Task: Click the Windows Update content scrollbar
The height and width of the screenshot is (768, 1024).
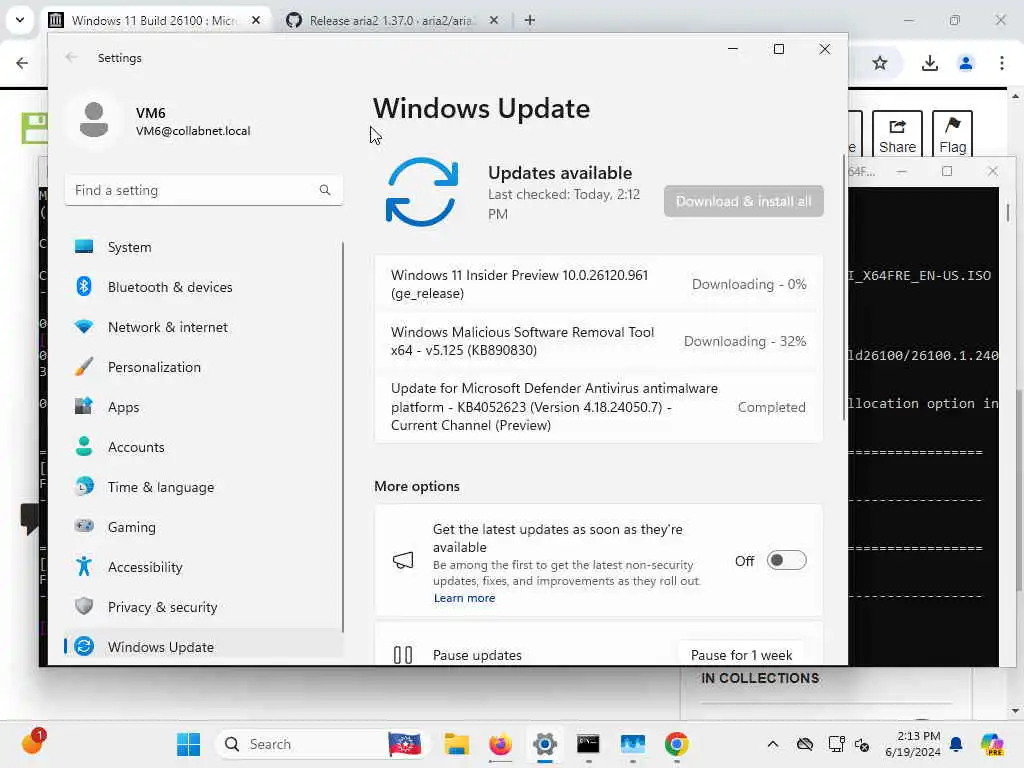Action: (x=844, y=287)
